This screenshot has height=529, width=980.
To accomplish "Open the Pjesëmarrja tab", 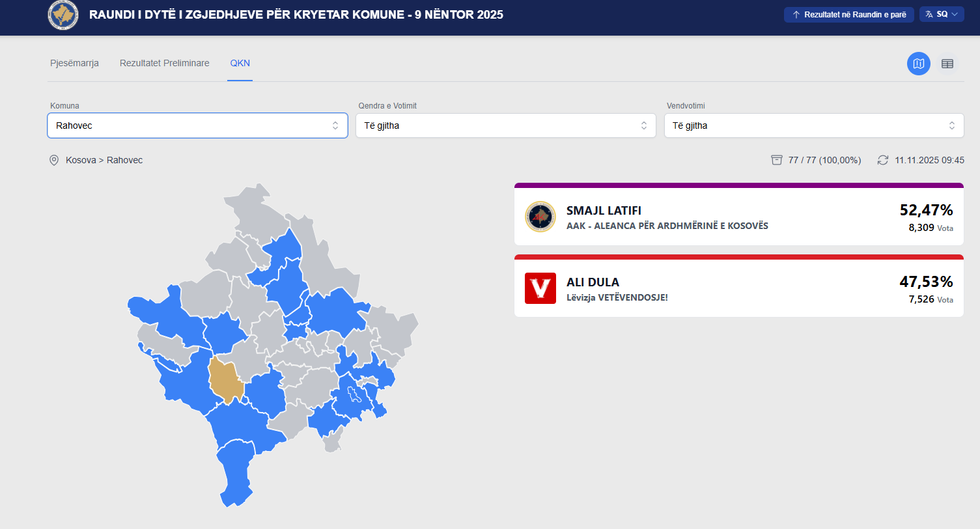I will point(74,63).
